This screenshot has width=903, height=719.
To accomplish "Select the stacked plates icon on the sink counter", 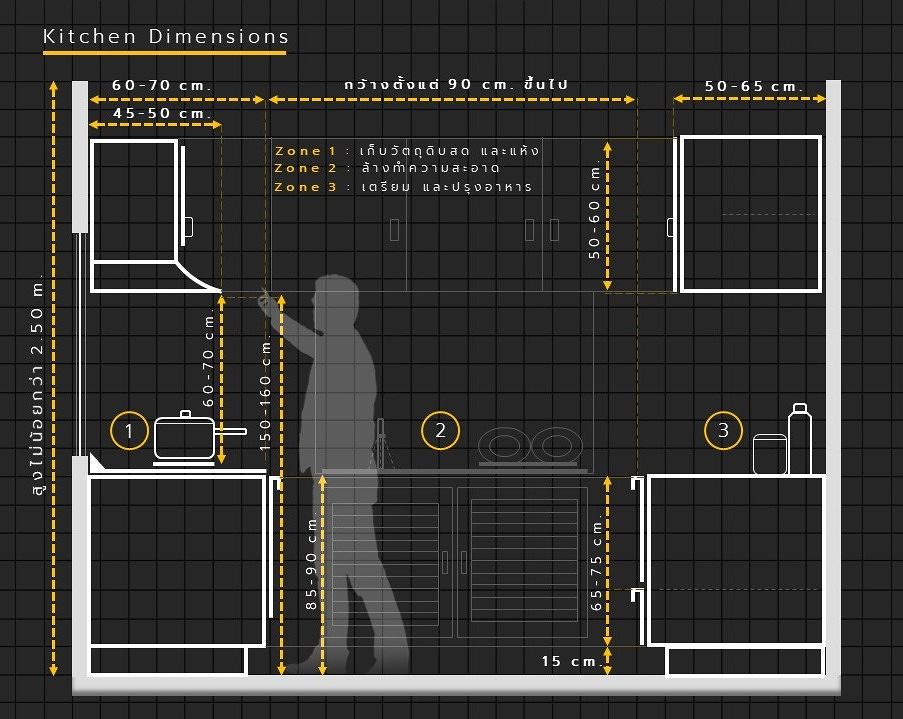I will pyautogui.click(x=530, y=446).
